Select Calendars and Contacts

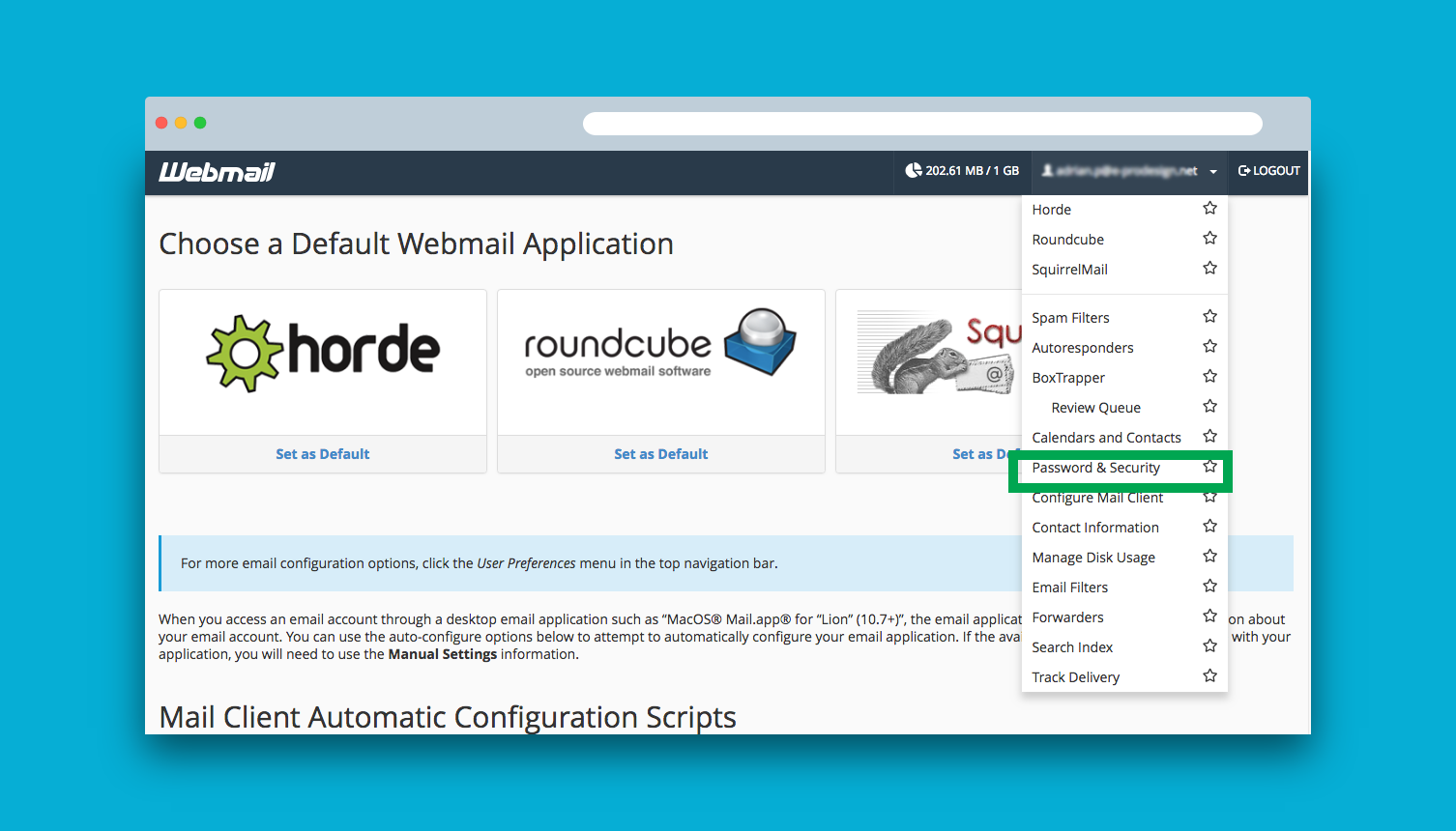[x=1106, y=438]
